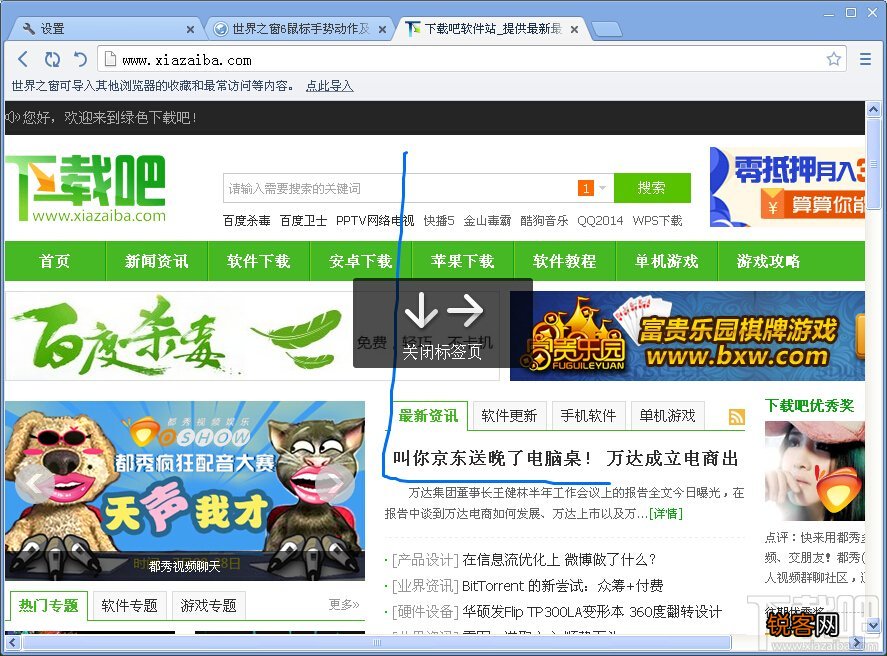Open 游戏攻略 navigation item
This screenshot has width=887, height=656.
(768, 261)
